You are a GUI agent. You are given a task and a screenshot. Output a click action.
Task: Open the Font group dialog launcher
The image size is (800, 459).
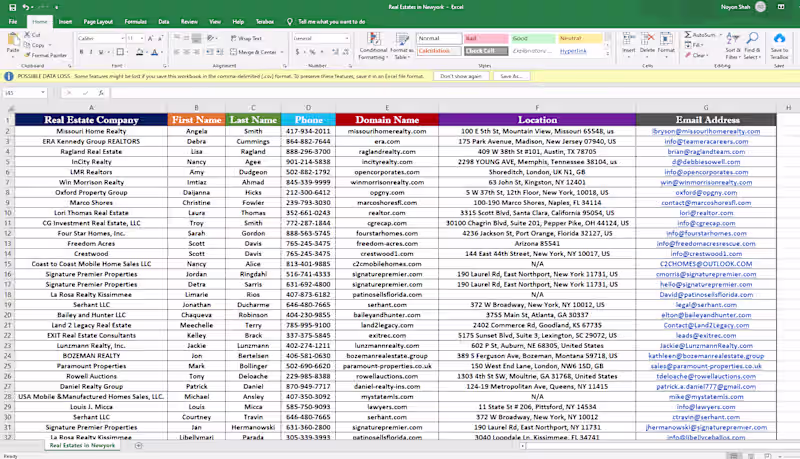pyautogui.click(x=165, y=66)
